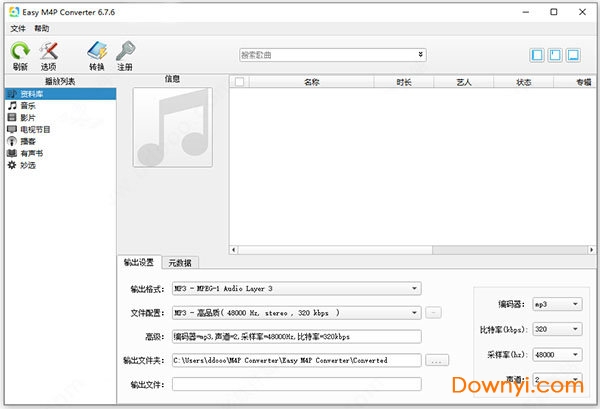Start conversion with the 转换 icon

coord(97,56)
